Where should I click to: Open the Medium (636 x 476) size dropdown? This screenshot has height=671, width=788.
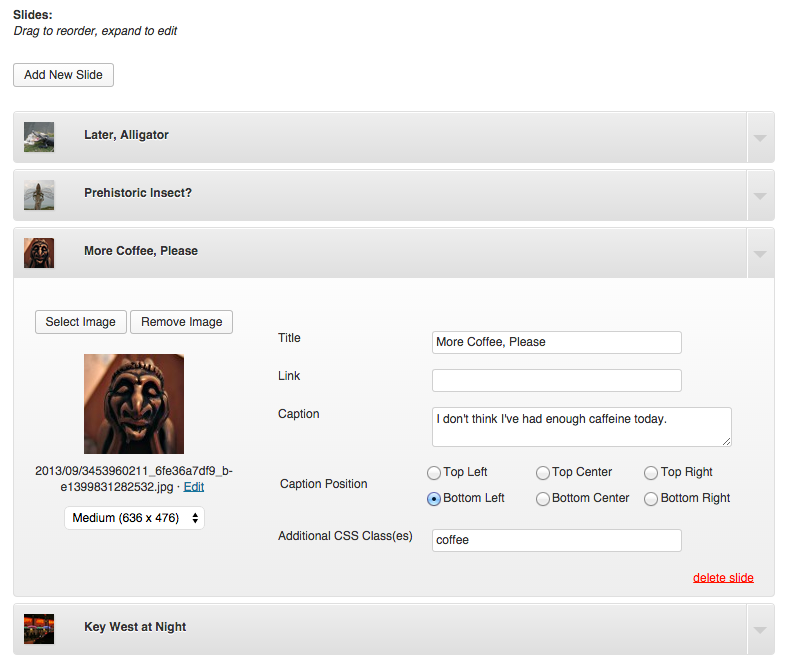pyautogui.click(x=134, y=518)
